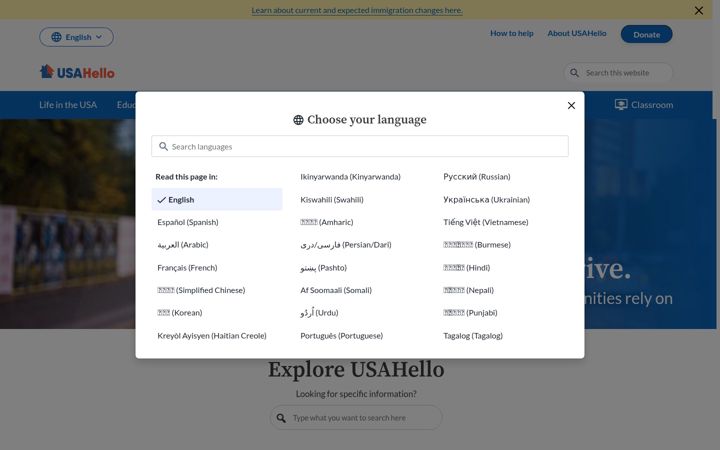The height and width of the screenshot is (450, 720).
Task: Choose Simplified Chinese language
Action: click(201, 290)
